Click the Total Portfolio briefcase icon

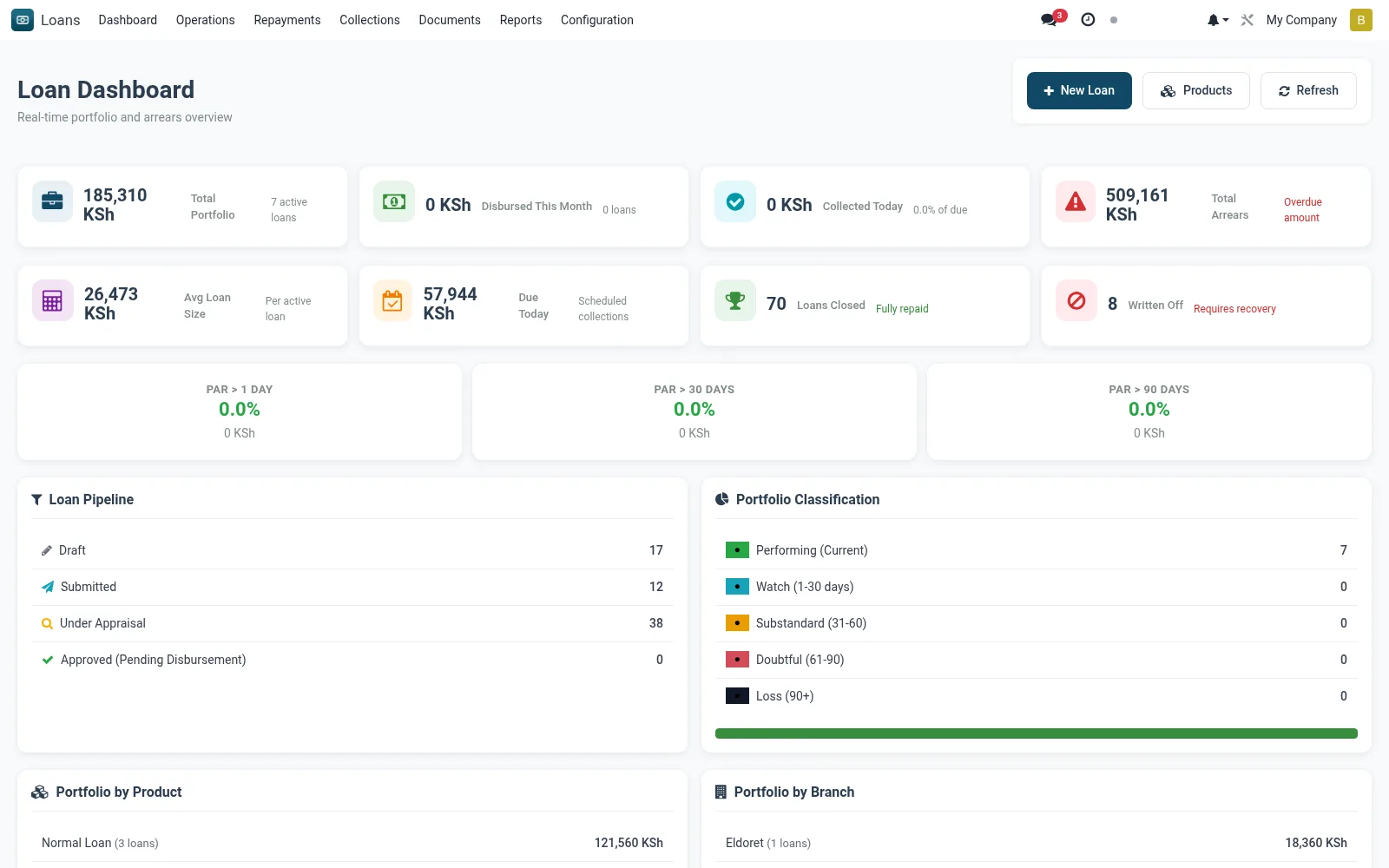pyautogui.click(x=52, y=201)
